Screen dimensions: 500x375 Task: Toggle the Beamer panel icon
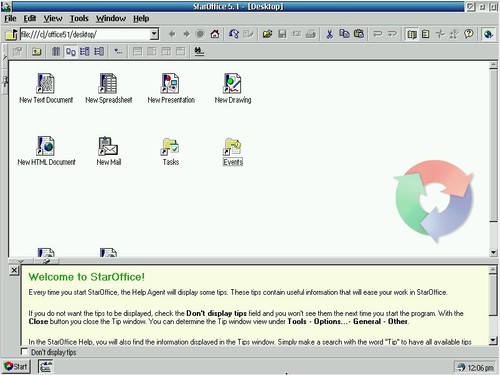click(x=426, y=34)
